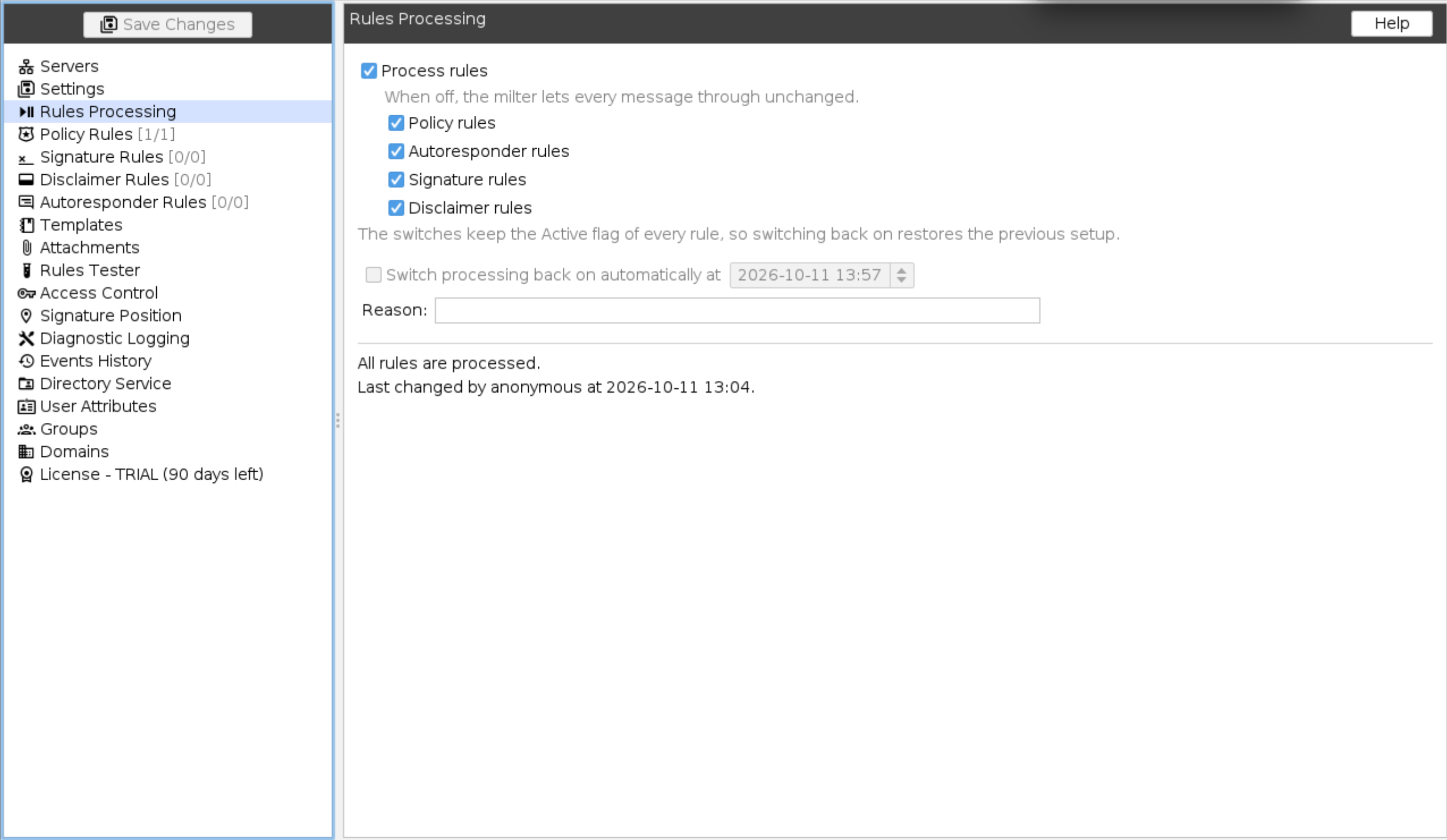Image resolution: width=1447 pixels, height=840 pixels.
Task: Click into the Reason text field
Action: pyautogui.click(x=737, y=310)
